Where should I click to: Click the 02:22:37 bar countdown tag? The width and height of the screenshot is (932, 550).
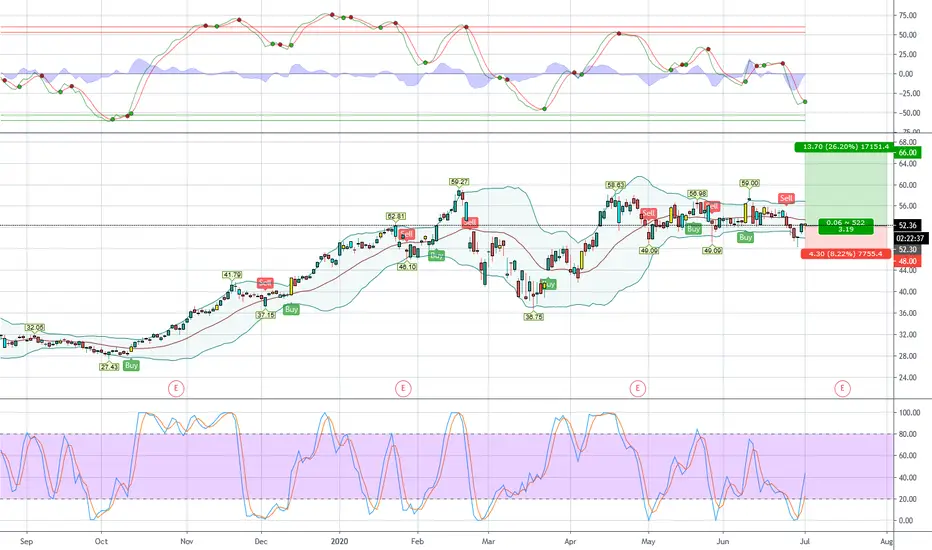point(910,238)
